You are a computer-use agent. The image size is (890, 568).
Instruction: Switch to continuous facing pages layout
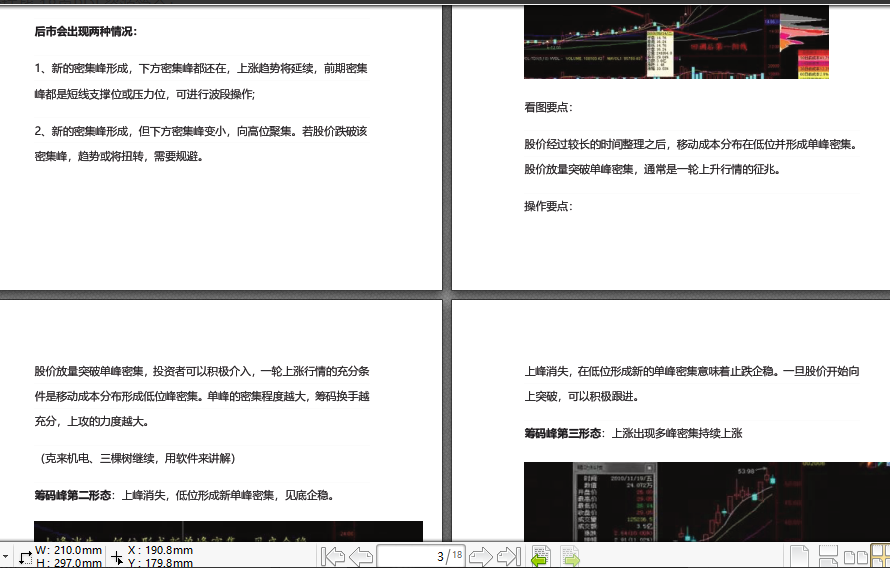click(x=881, y=556)
